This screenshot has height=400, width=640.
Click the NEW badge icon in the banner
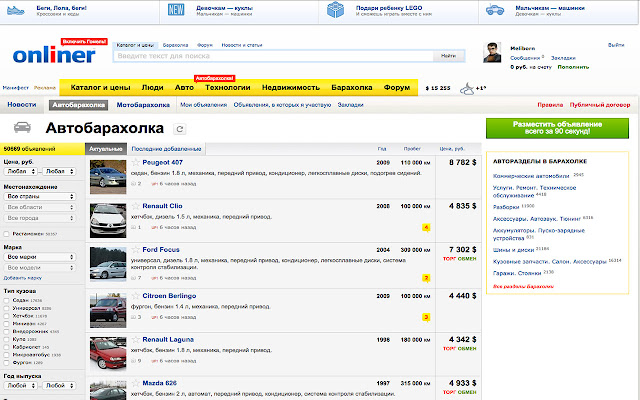[x=176, y=10]
